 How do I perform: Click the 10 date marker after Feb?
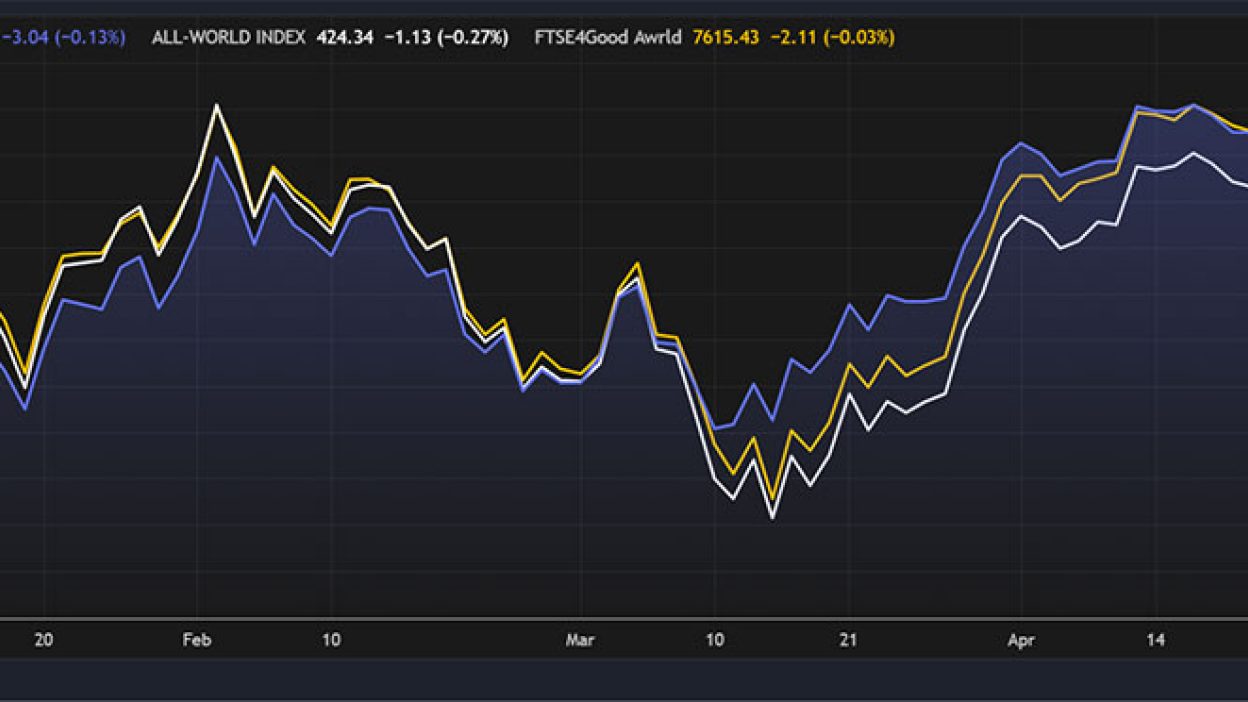(x=332, y=640)
